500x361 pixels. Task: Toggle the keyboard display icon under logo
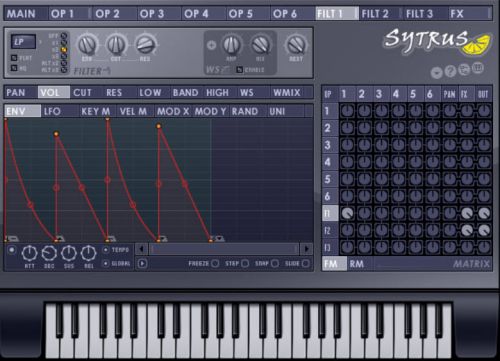click(478, 68)
